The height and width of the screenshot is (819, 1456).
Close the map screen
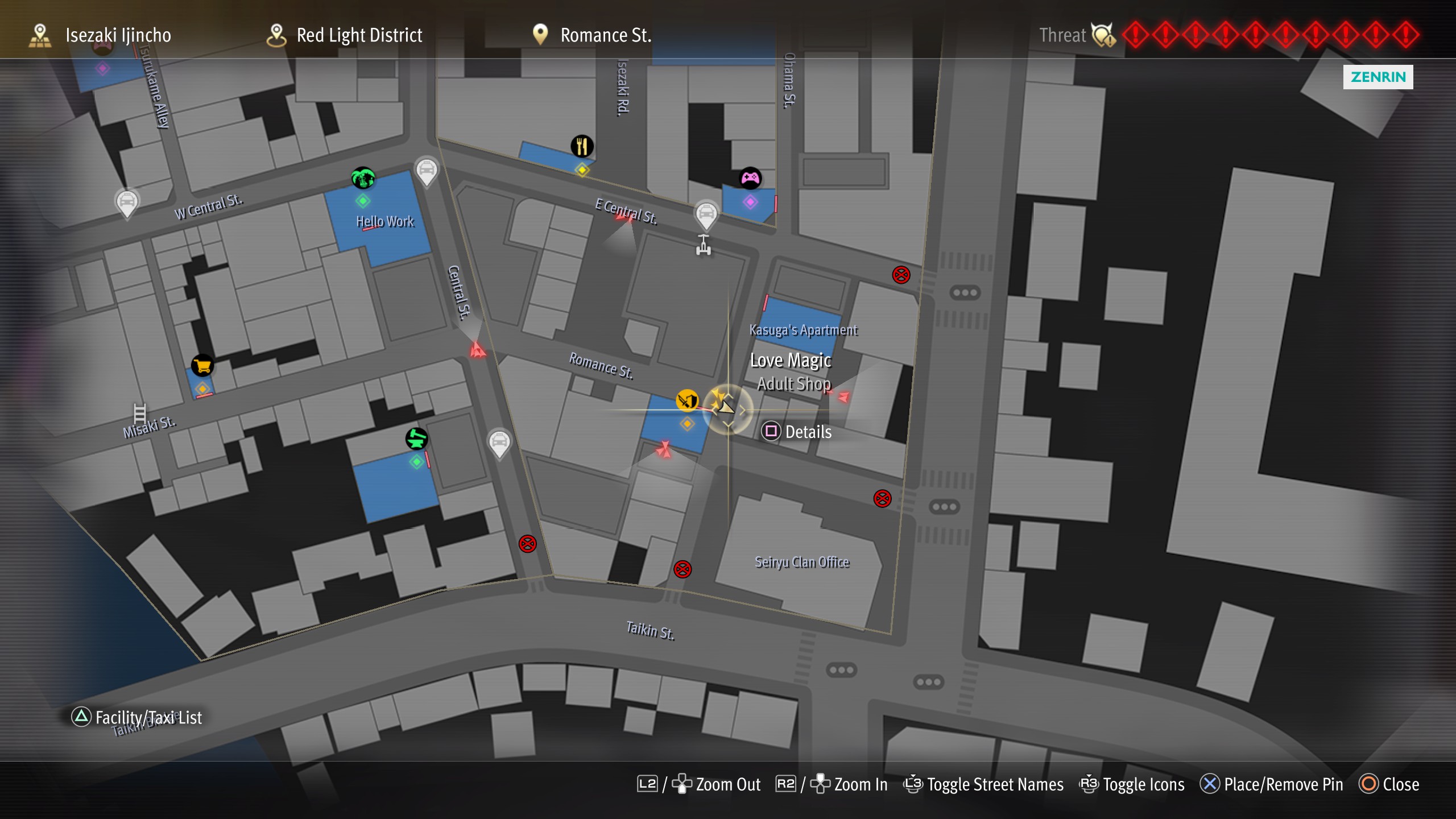tap(1389, 784)
